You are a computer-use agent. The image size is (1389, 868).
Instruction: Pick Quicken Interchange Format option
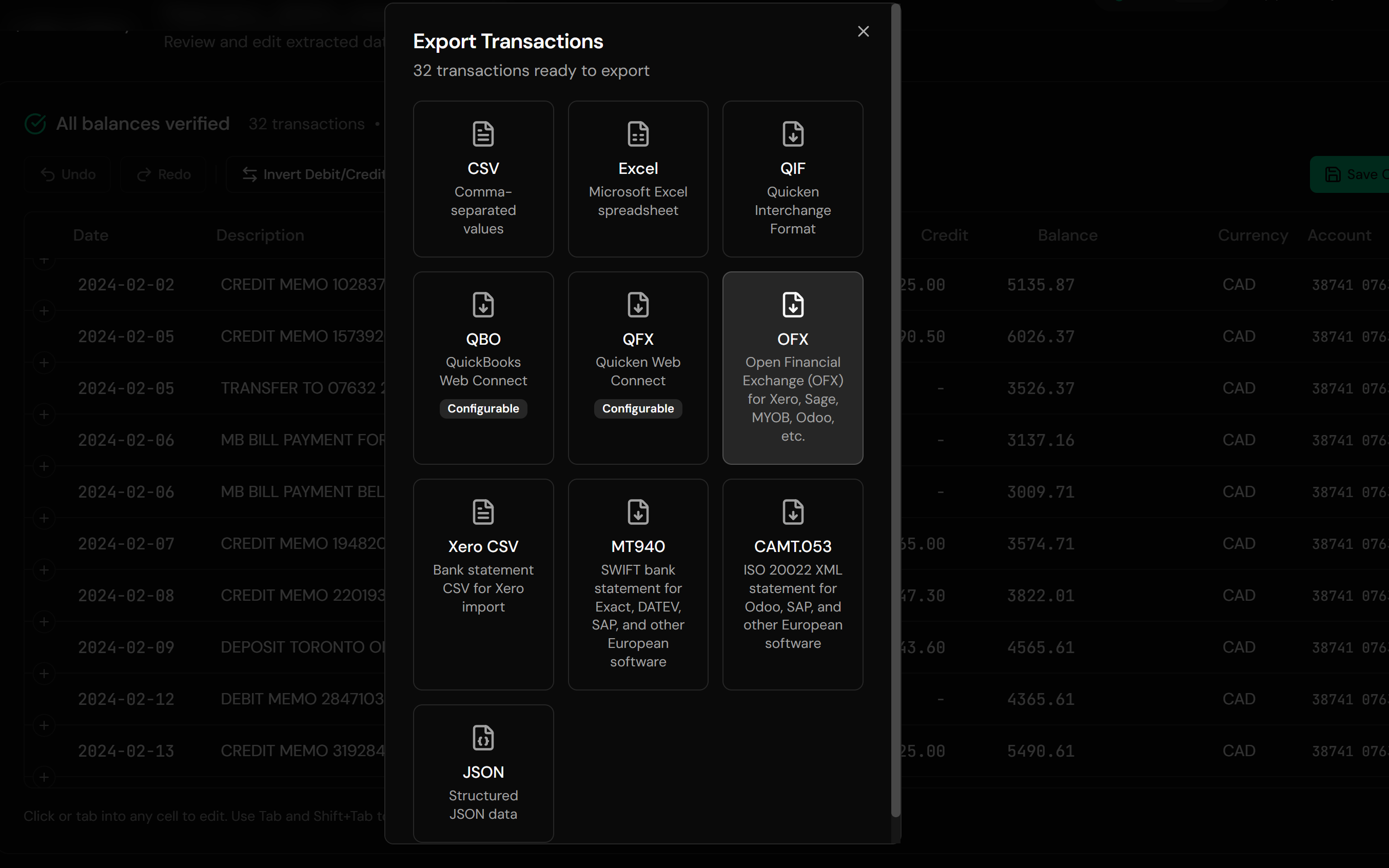pyautogui.click(x=792, y=179)
